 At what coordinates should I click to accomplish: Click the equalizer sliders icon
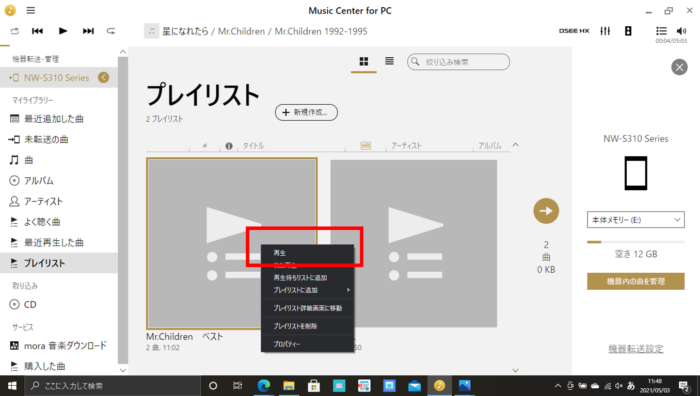(605, 31)
